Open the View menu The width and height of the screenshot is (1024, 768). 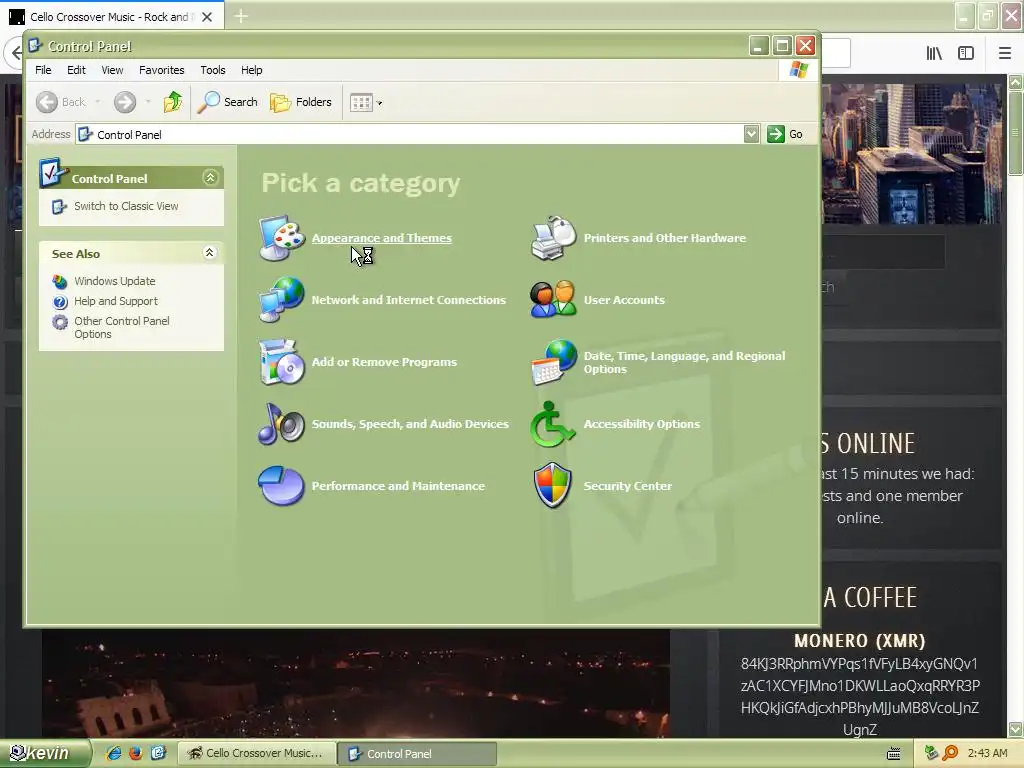[x=112, y=70]
